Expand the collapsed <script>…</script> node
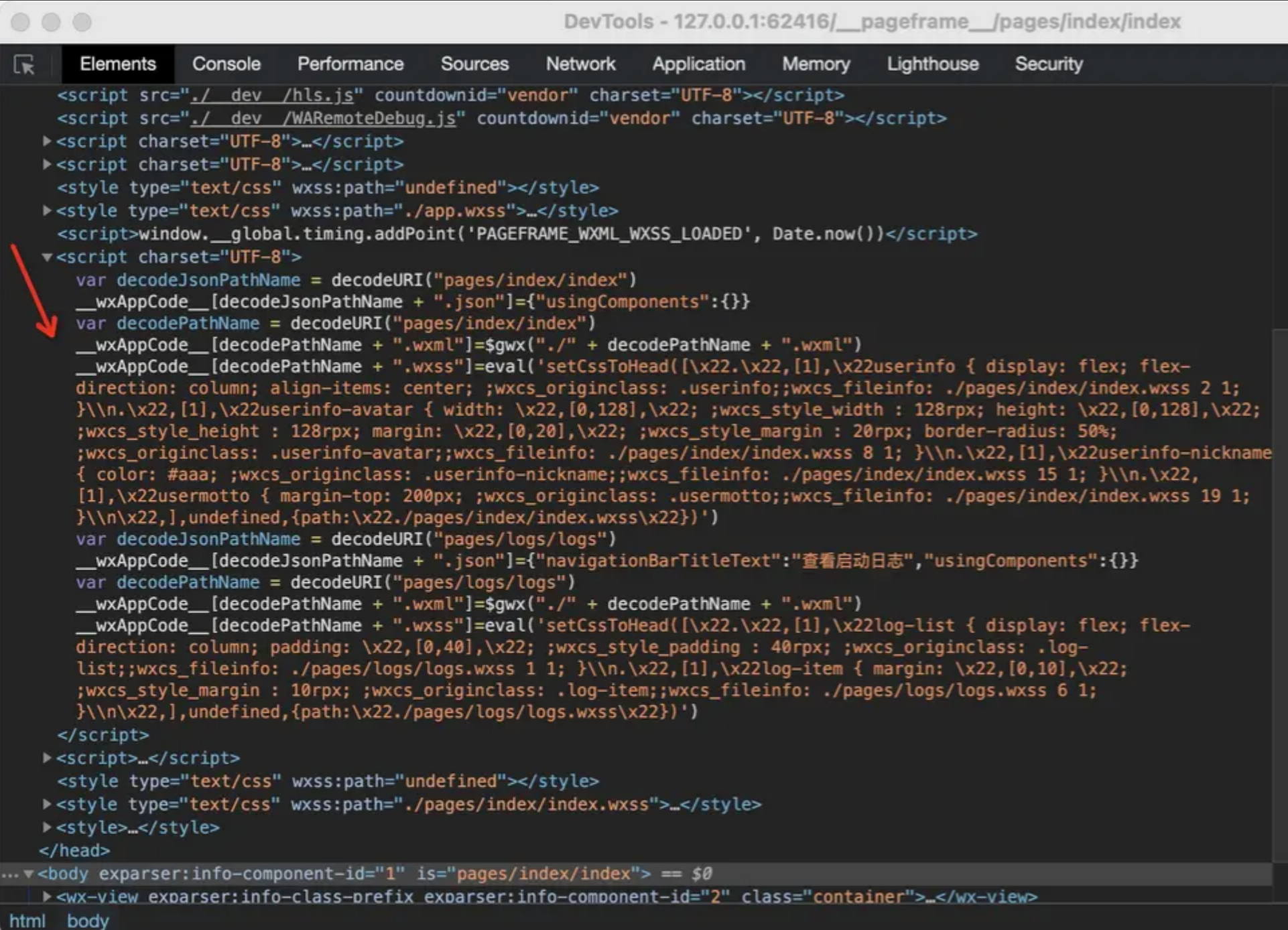This screenshot has width=1288, height=930. (47, 758)
